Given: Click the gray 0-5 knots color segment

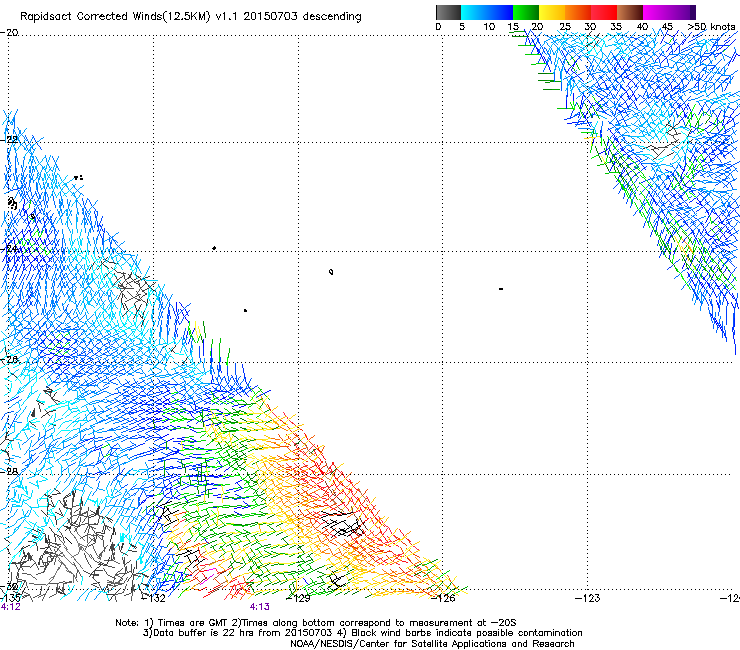Looking at the screenshot, I should pyautogui.click(x=448, y=12).
